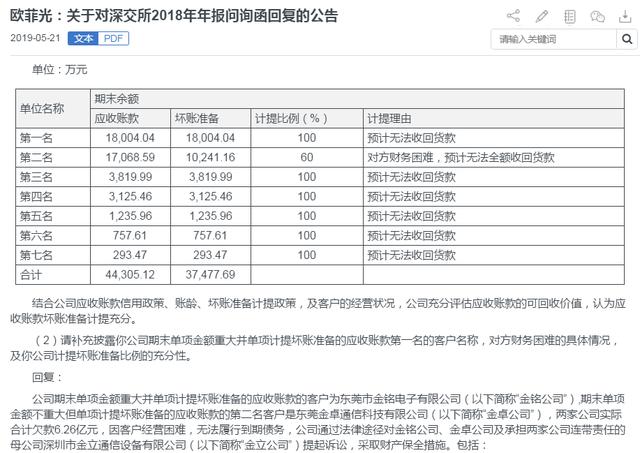Click the 合计 total row label
This screenshot has width=640, height=453.
coord(32,273)
